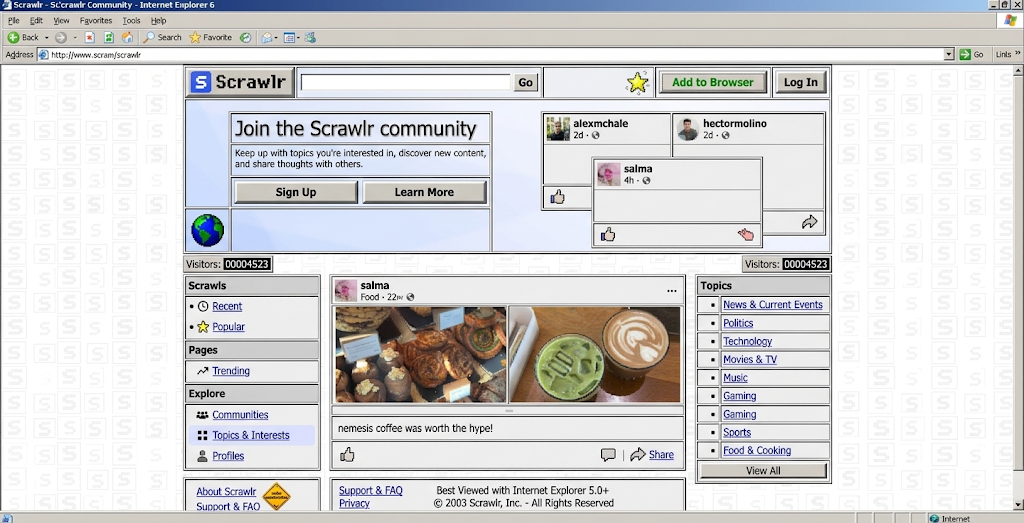
Task: Open the Favorites menu
Action: [96, 21]
